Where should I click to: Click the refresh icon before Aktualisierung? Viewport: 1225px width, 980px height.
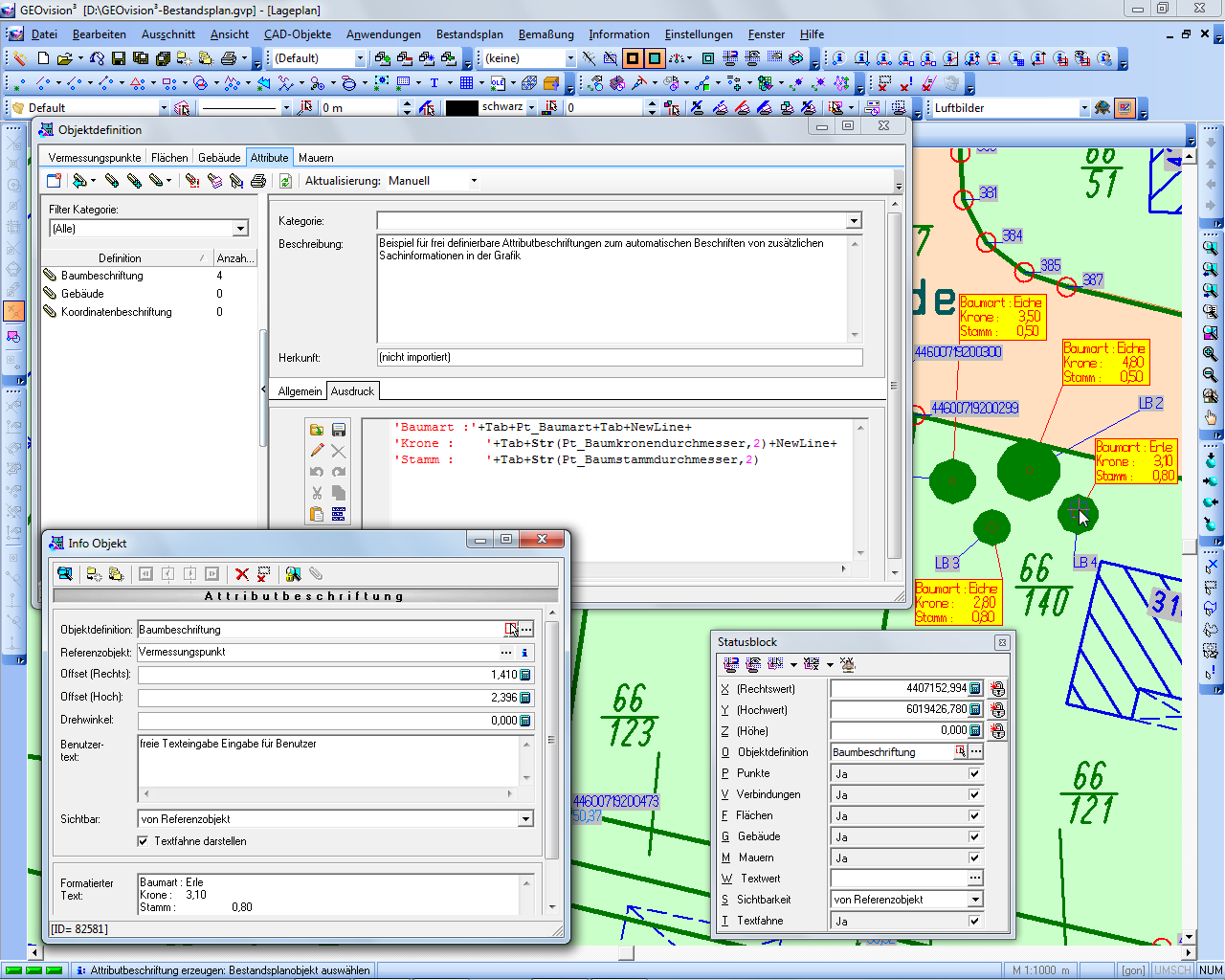pos(285,181)
